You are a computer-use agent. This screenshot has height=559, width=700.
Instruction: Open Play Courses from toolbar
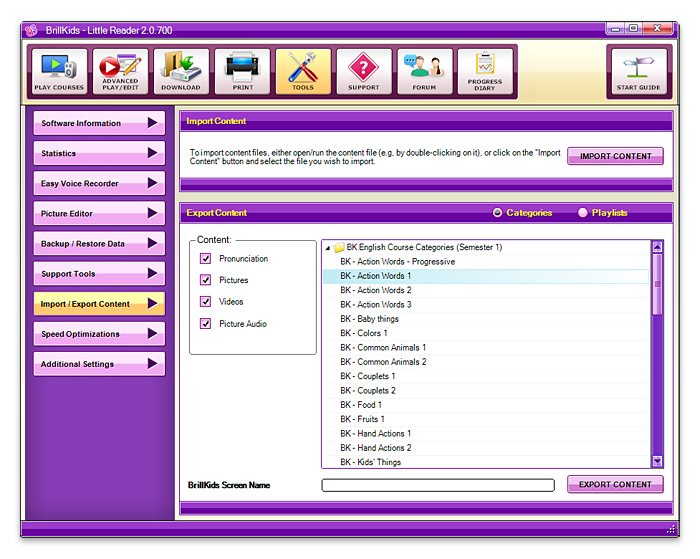[59, 71]
